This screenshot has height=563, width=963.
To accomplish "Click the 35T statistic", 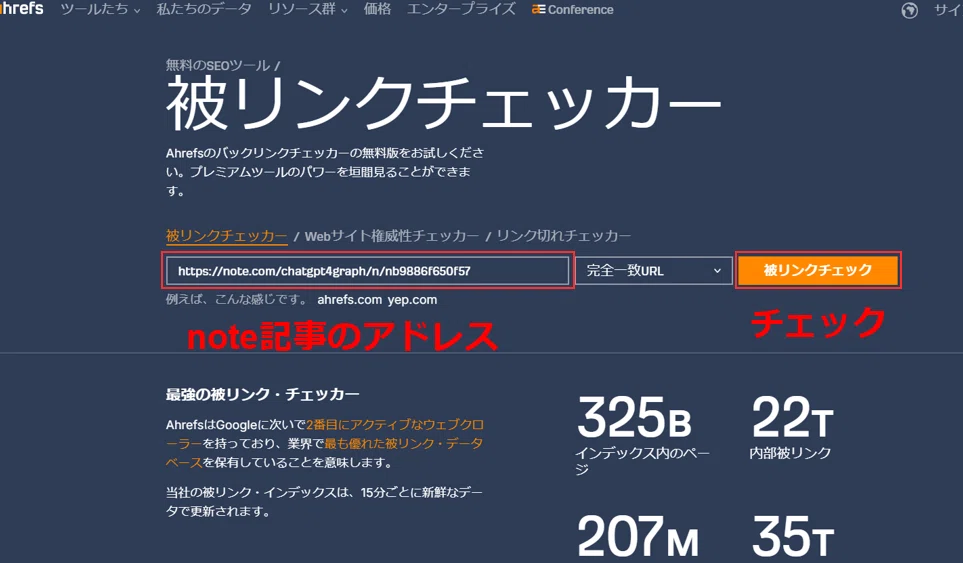I will tap(792, 537).
